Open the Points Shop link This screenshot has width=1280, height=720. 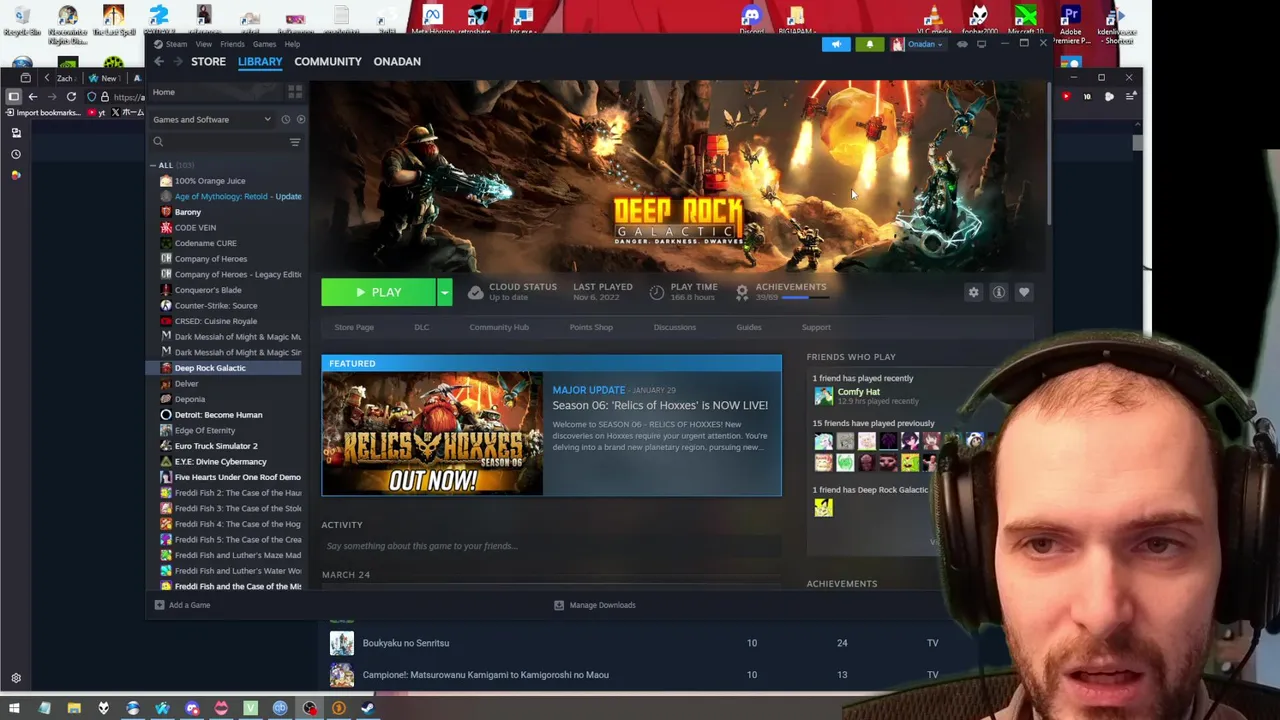591,327
